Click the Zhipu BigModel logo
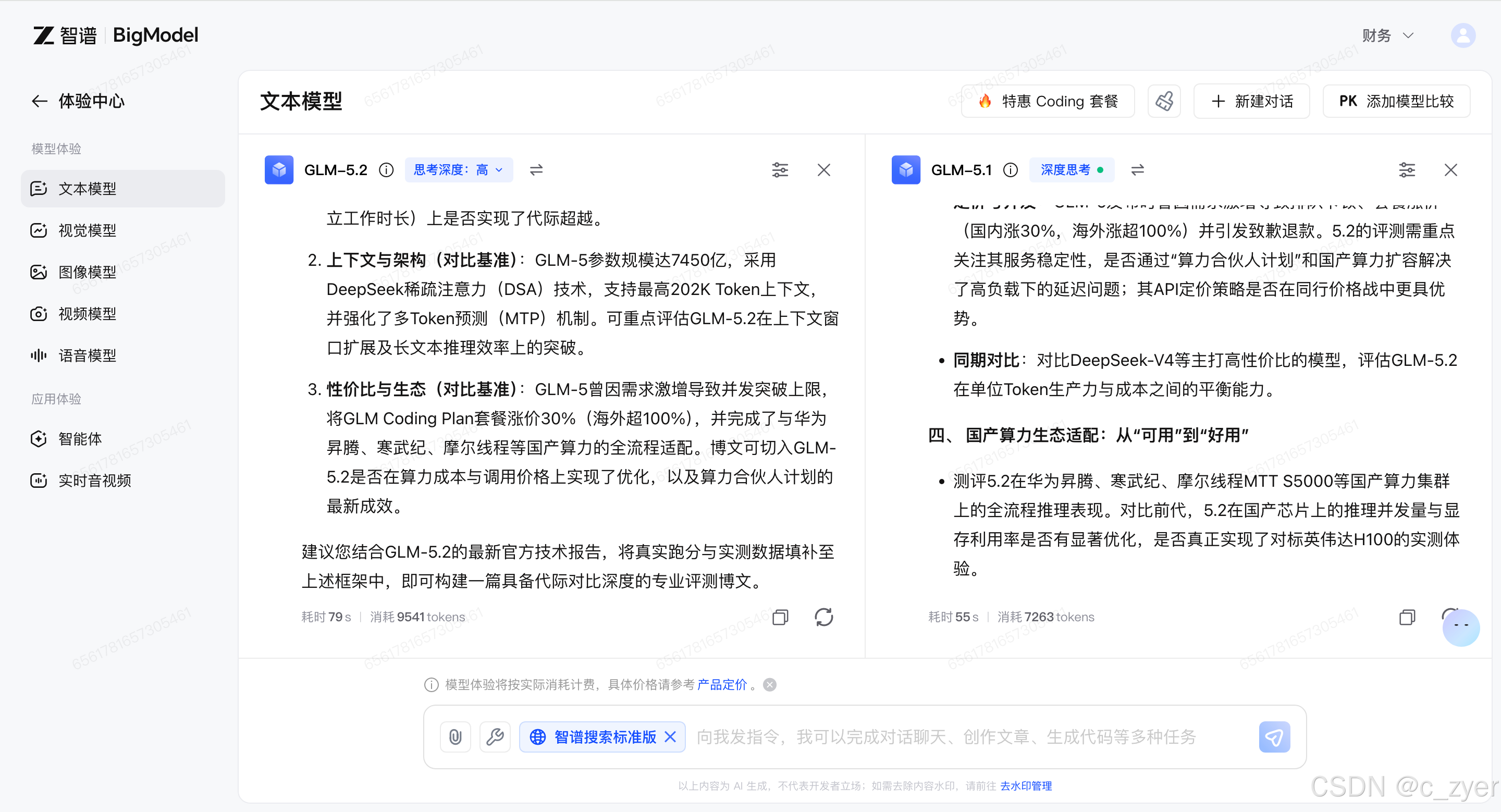1501x812 pixels. click(x=115, y=35)
